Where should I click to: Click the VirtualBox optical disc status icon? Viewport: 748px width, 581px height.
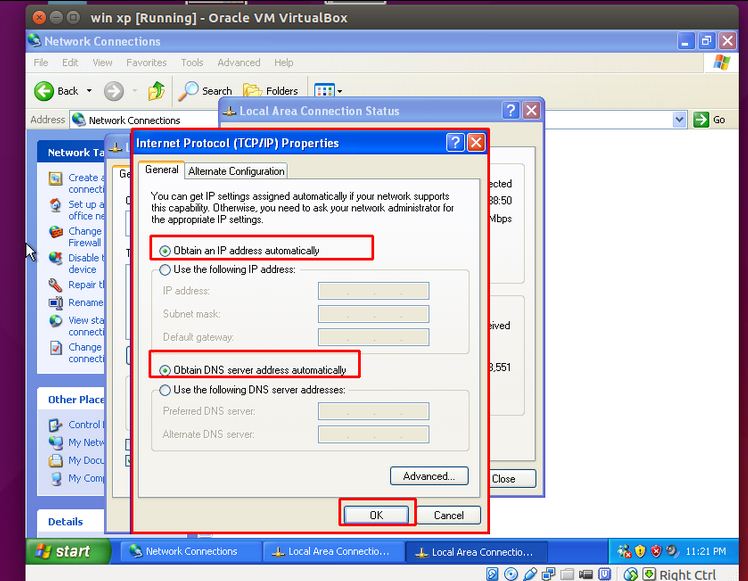tap(511, 574)
